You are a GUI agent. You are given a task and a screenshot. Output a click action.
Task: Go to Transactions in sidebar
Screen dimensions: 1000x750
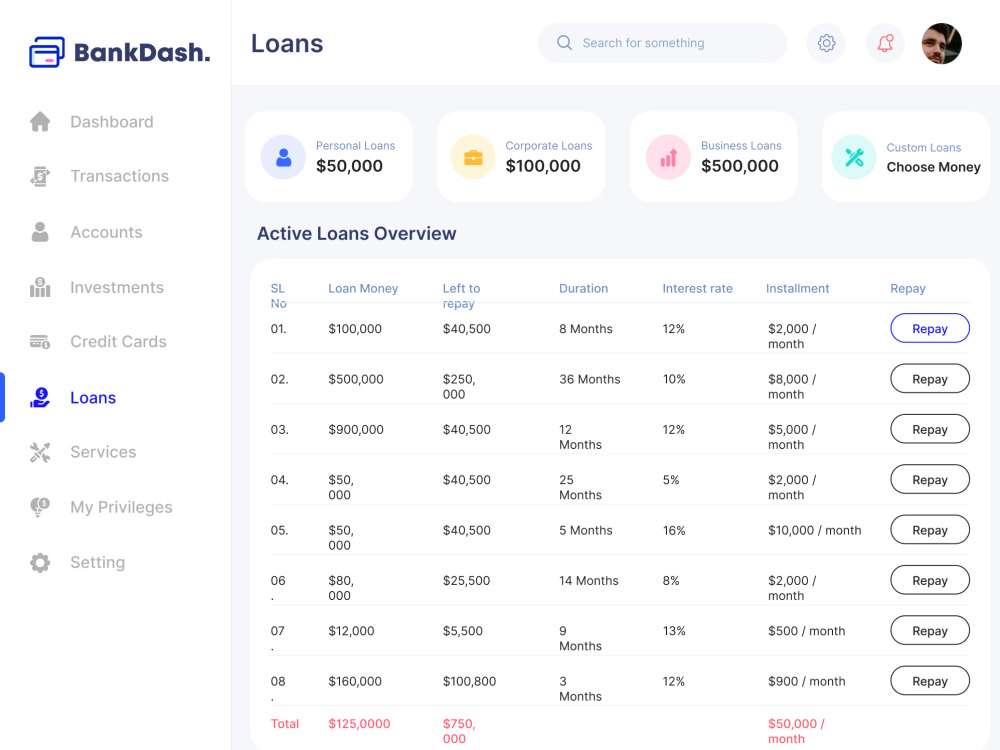pos(119,176)
